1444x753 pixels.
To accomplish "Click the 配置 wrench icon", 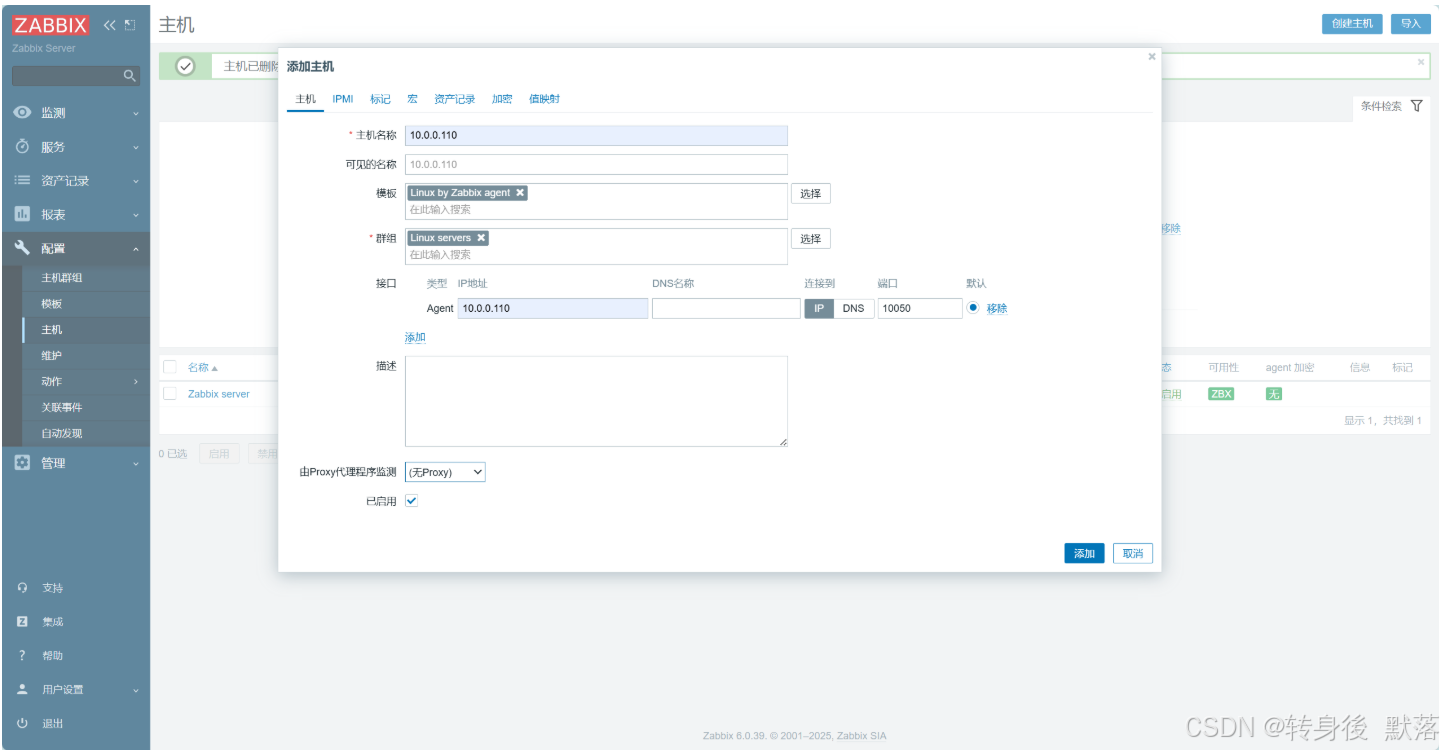I will coord(22,248).
